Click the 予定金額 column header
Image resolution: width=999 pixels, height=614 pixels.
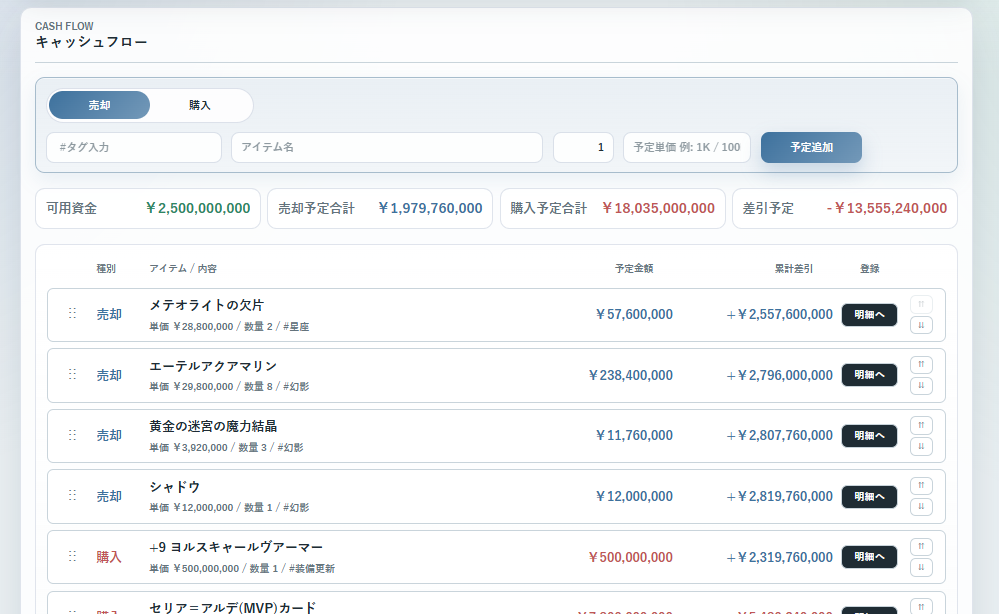pyautogui.click(x=634, y=269)
